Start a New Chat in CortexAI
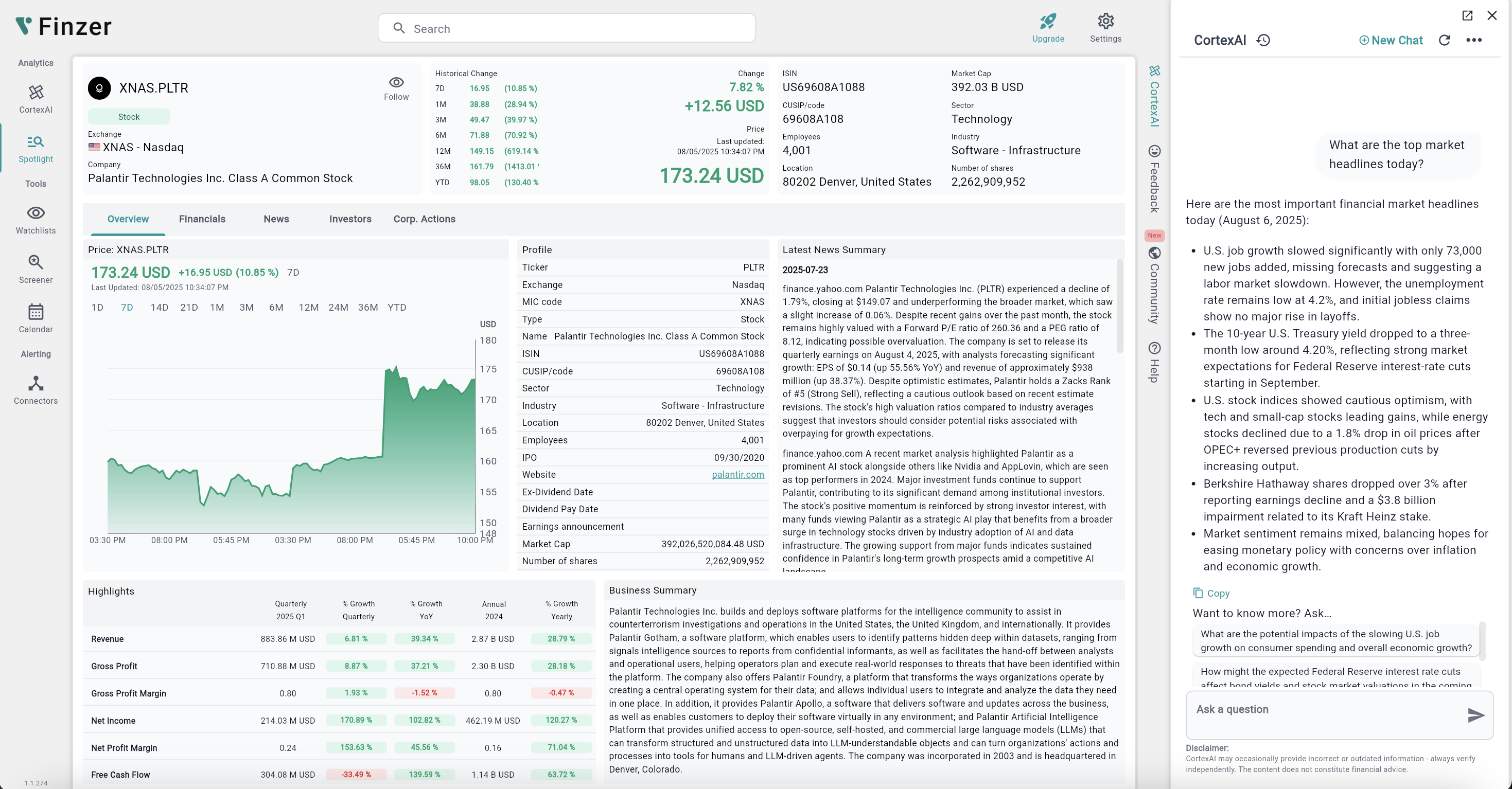The width and height of the screenshot is (1512, 789). coord(1391,41)
